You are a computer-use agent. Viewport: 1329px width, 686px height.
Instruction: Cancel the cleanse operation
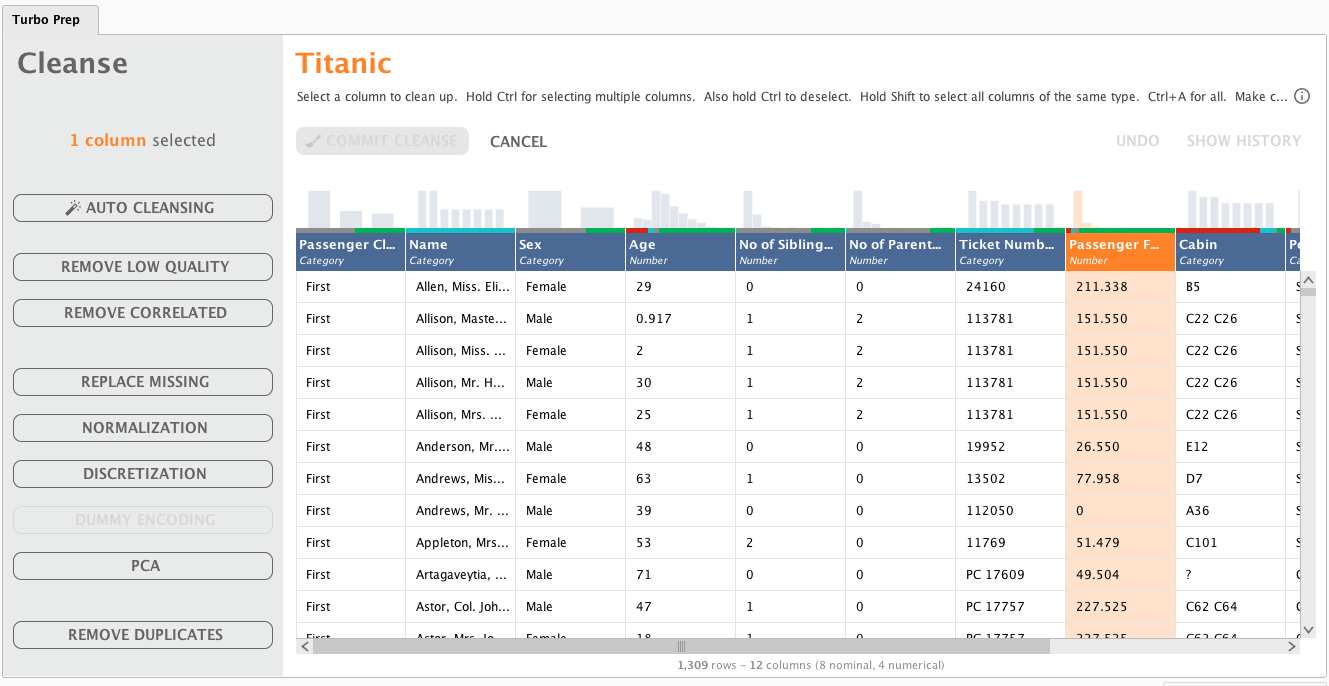tap(518, 142)
